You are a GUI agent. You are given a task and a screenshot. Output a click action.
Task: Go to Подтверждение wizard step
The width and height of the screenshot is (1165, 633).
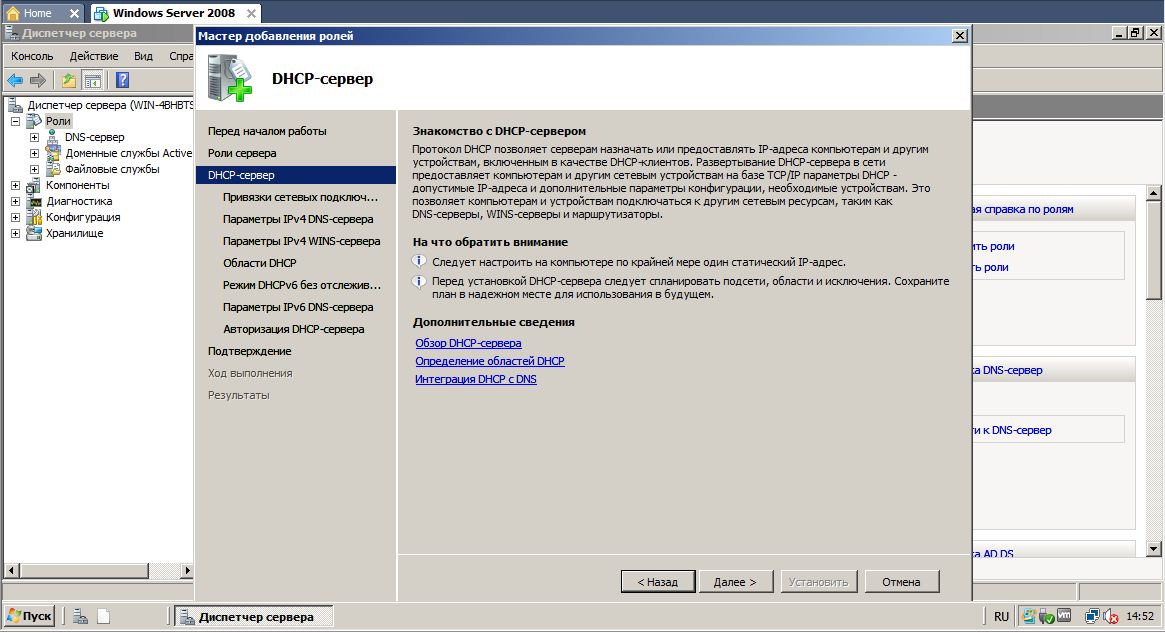pyautogui.click(x=250, y=351)
